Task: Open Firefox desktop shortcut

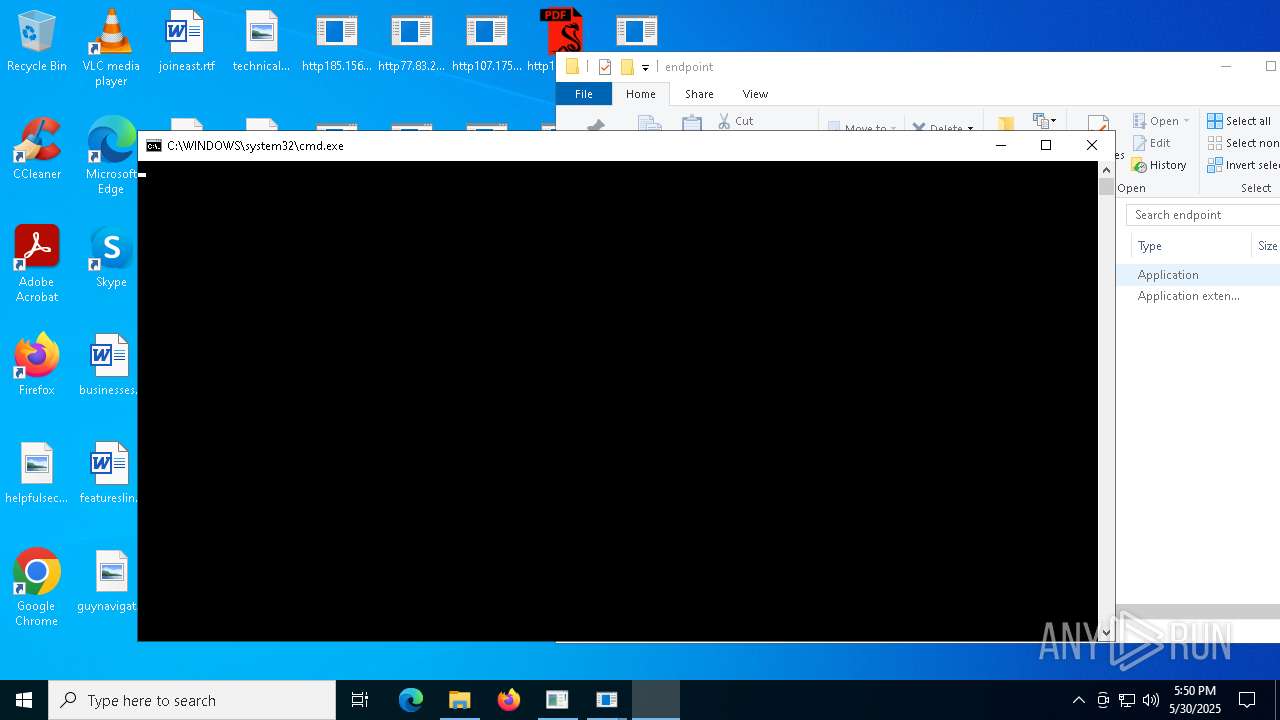Action: point(36,366)
